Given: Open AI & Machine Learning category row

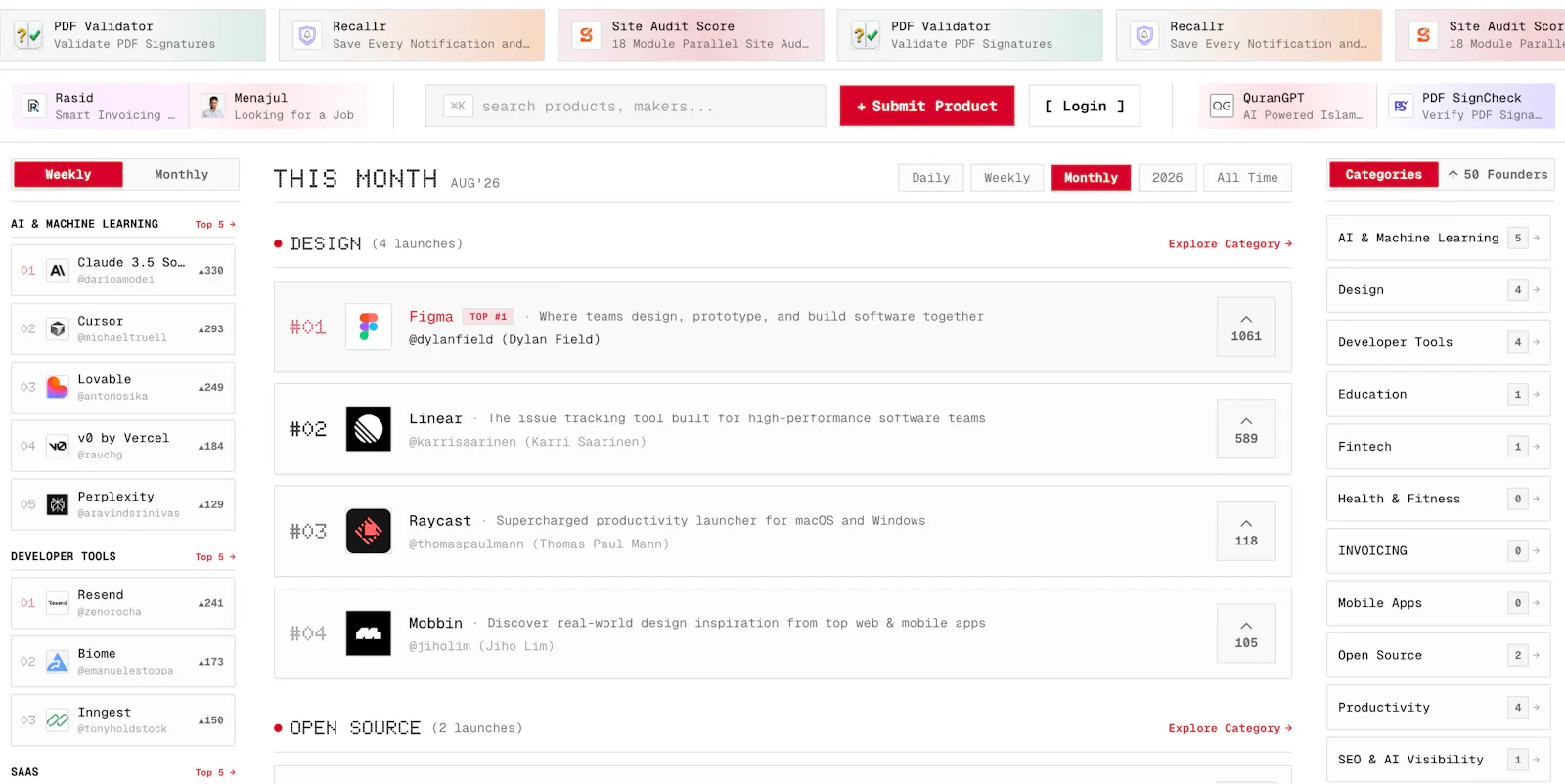Looking at the screenshot, I should coord(1438,238).
